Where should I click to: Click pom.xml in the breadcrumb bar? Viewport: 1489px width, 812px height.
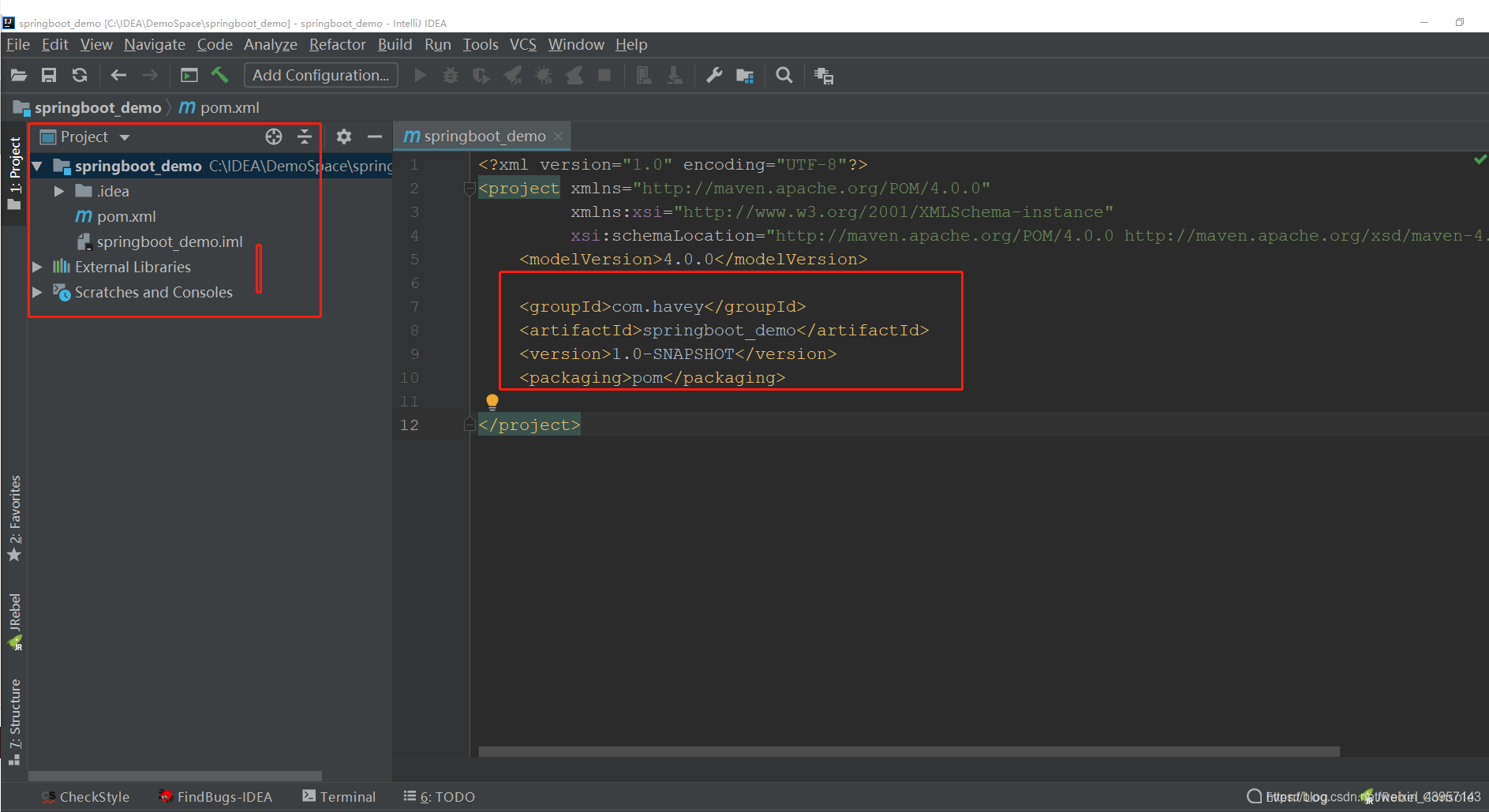(219, 107)
